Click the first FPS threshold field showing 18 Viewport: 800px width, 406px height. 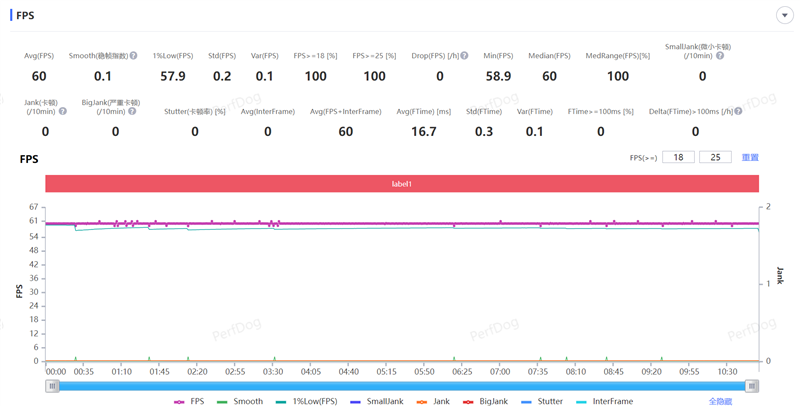pos(678,157)
